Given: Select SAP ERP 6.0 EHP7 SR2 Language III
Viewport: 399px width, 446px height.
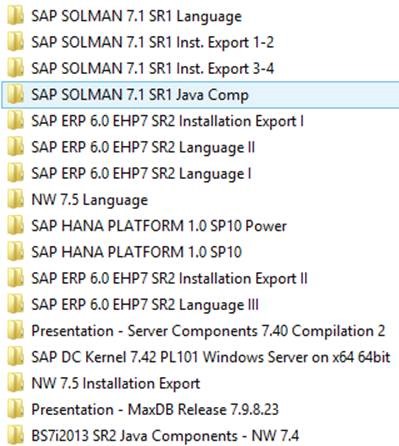Looking at the screenshot, I should coord(145,305).
